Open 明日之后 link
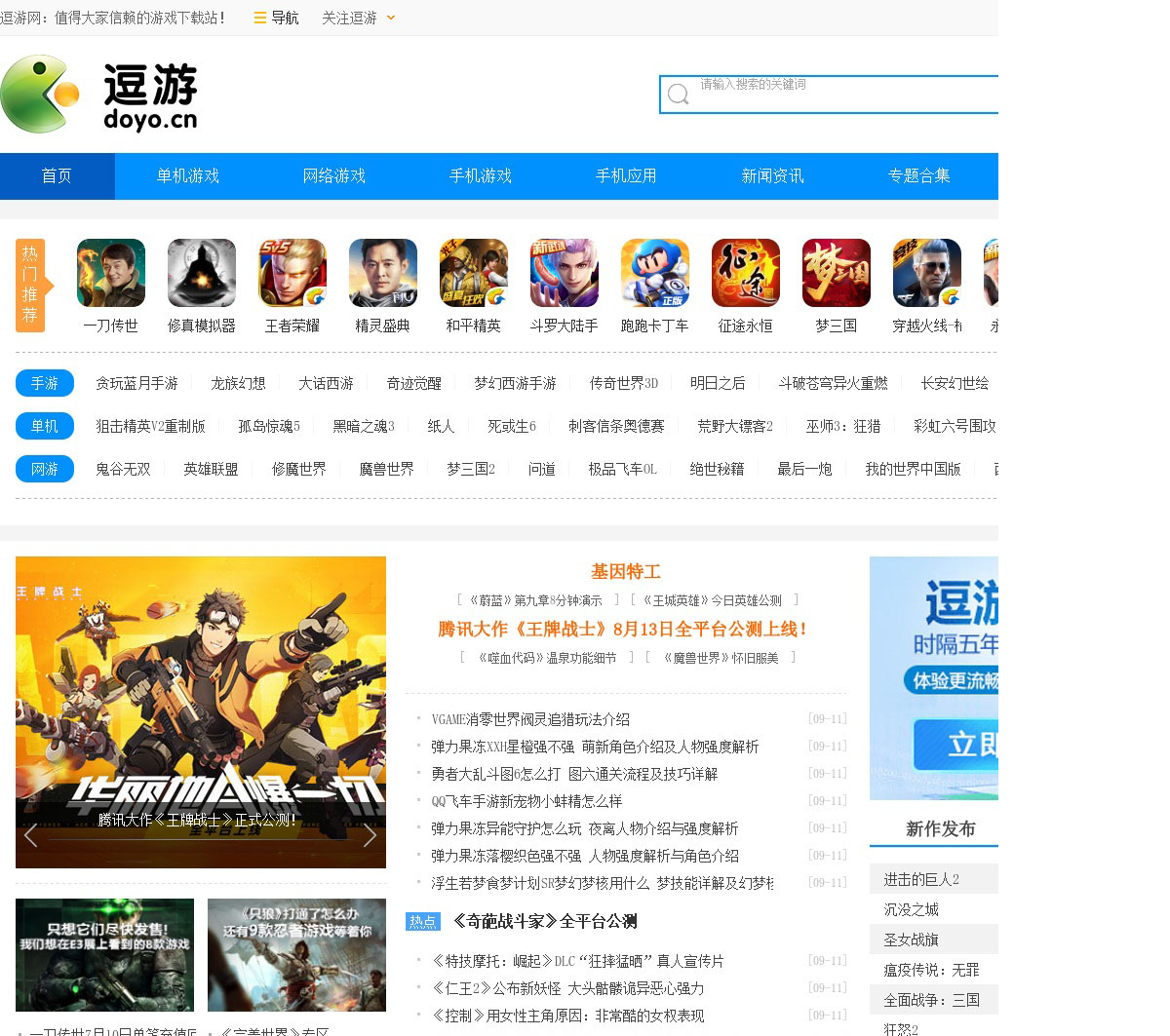The height and width of the screenshot is (1036, 1170). [x=718, y=384]
